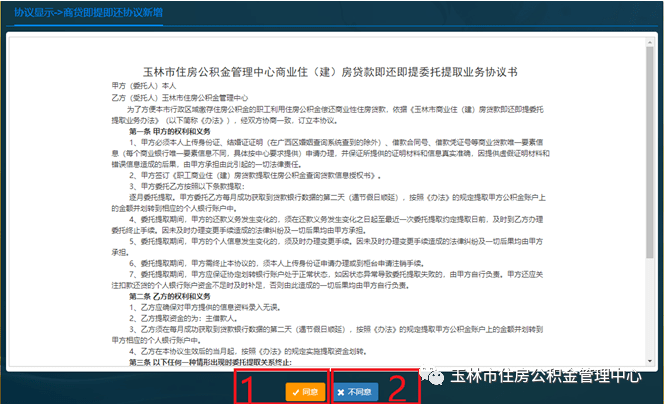Click the clause 4、乙方在本协议生效后的当月起
This screenshot has width=664, height=405.
click(248, 351)
